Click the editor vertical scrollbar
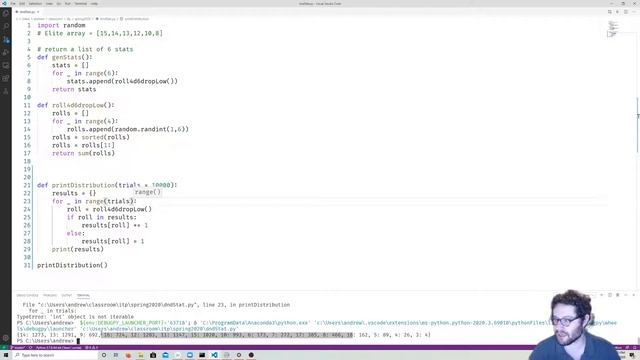640x360 pixels. pyautogui.click(x=638, y=125)
